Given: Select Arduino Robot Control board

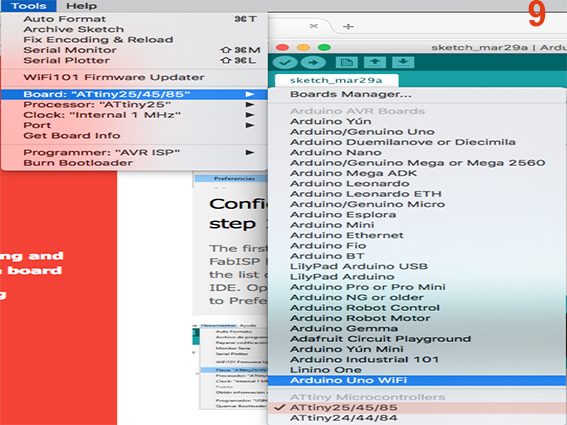Looking at the screenshot, I should pos(417,308).
